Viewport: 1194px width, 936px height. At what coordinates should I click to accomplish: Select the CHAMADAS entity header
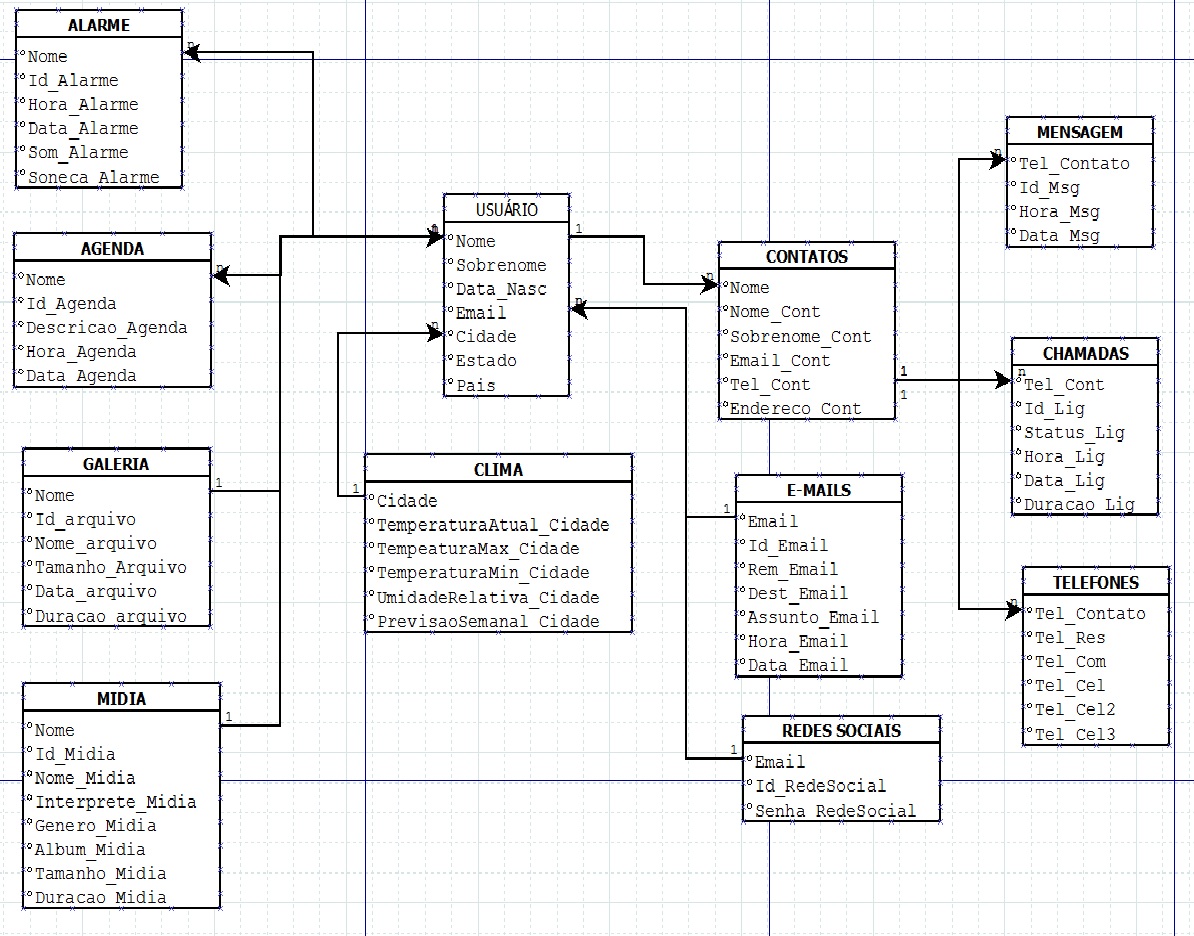click(1084, 353)
